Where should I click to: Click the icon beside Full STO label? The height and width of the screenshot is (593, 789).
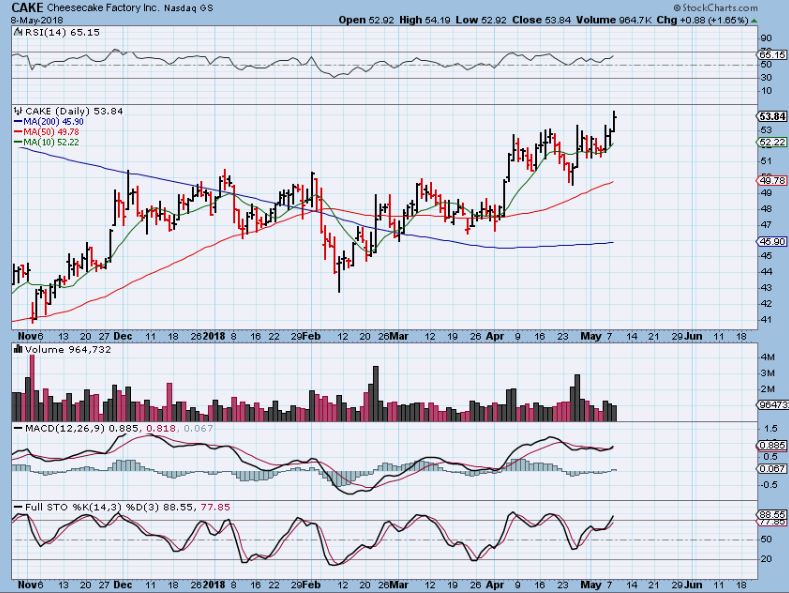point(15,507)
